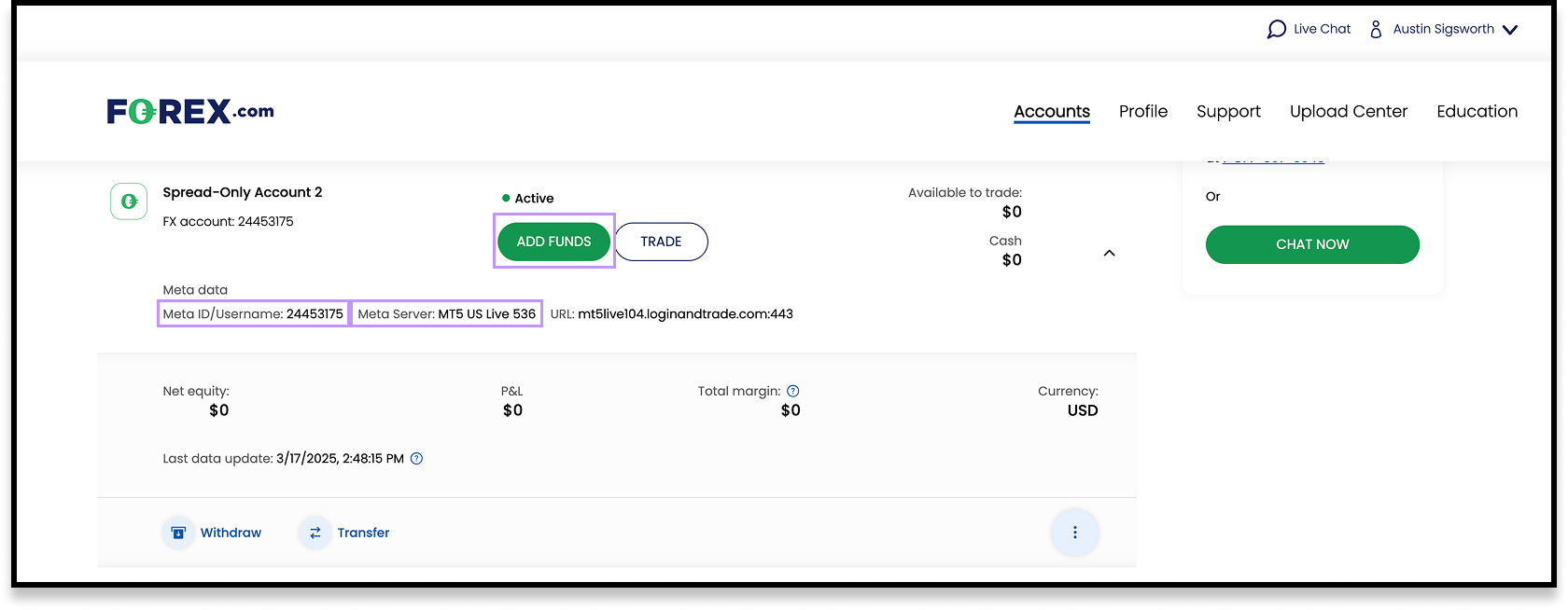Click the Transfer arrows icon

tap(315, 533)
